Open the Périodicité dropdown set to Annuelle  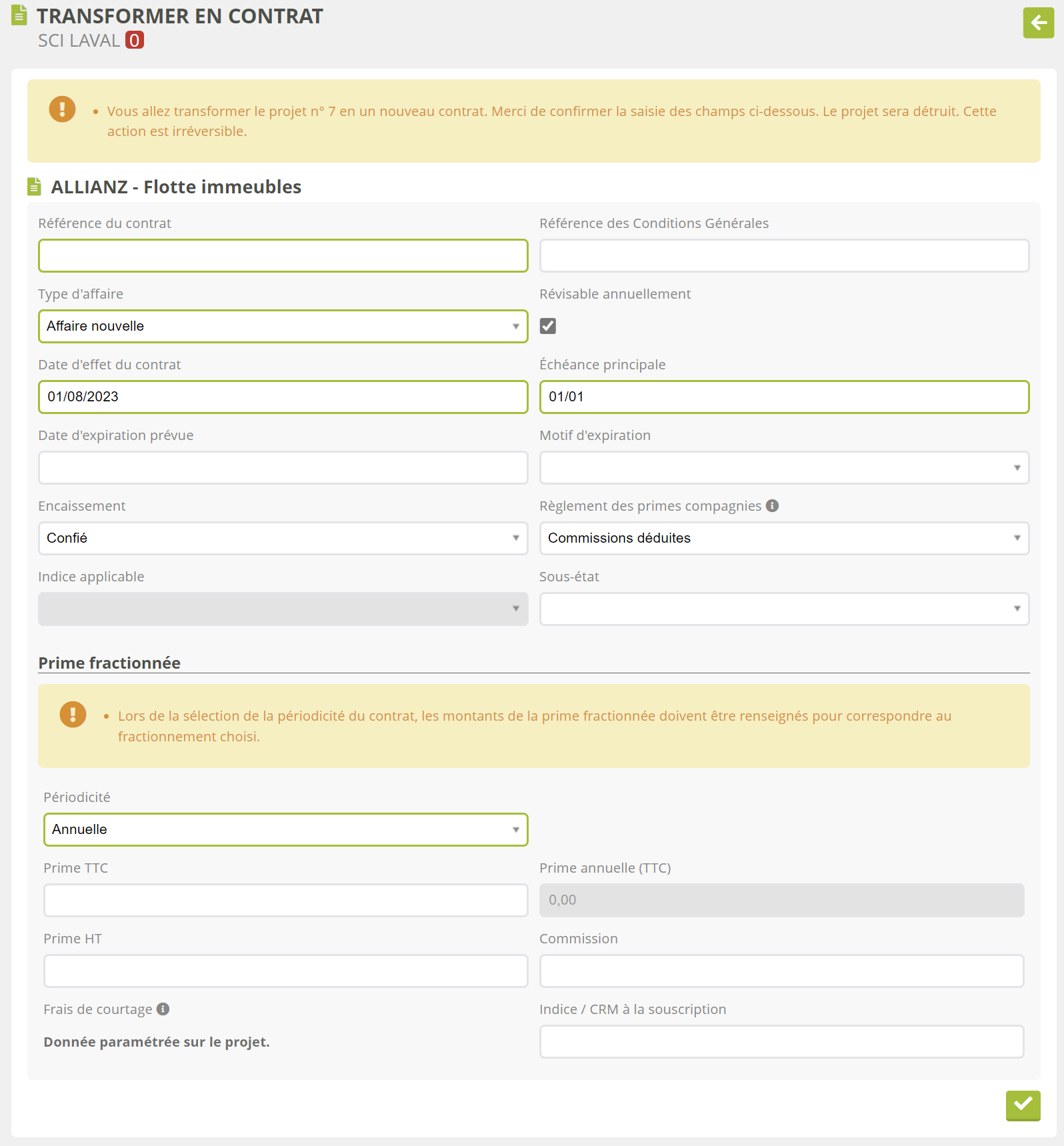pyautogui.click(x=285, y=830)
